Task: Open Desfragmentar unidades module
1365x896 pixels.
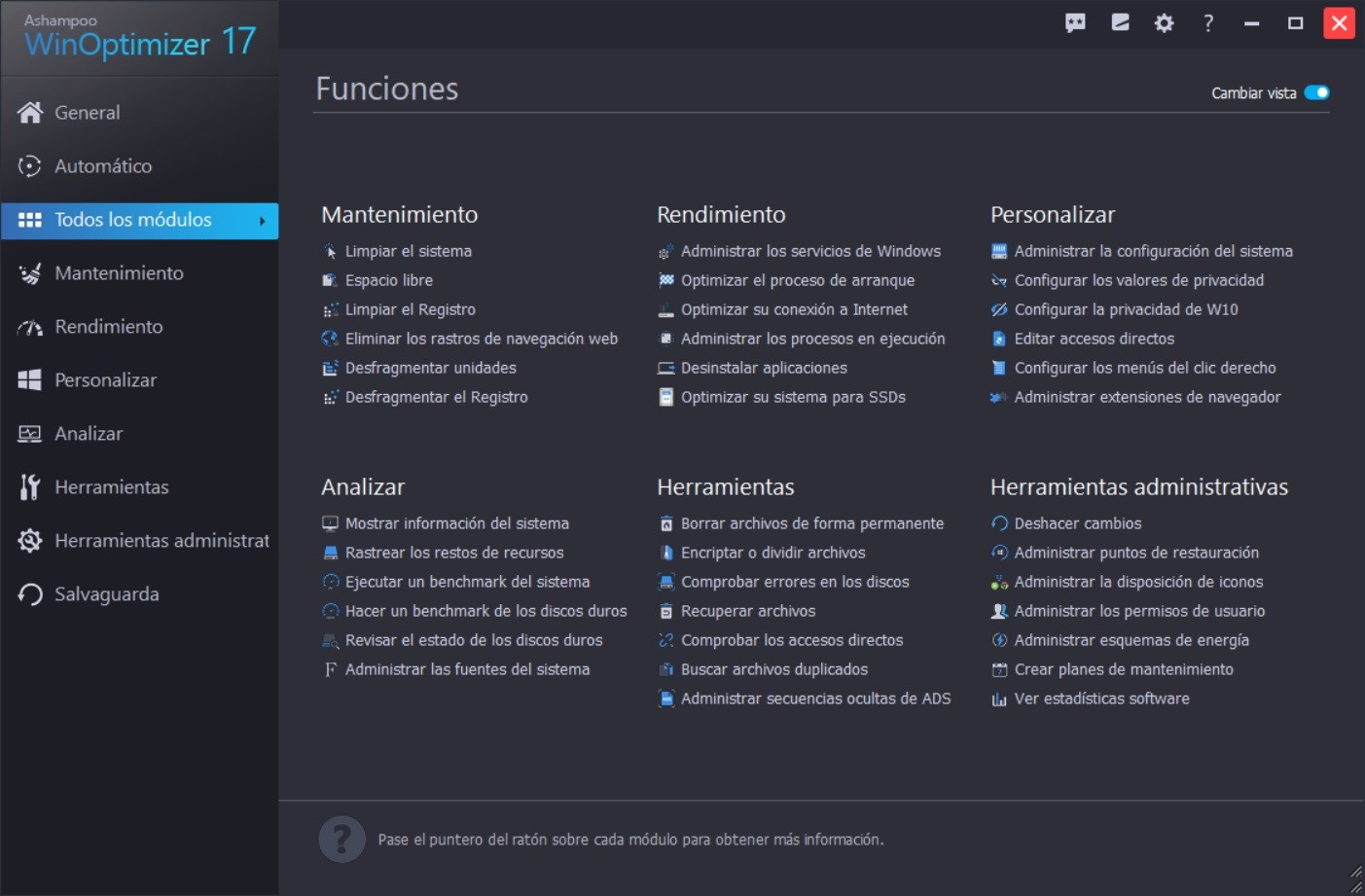Action: pyautogui.click(x=431, y=368)
